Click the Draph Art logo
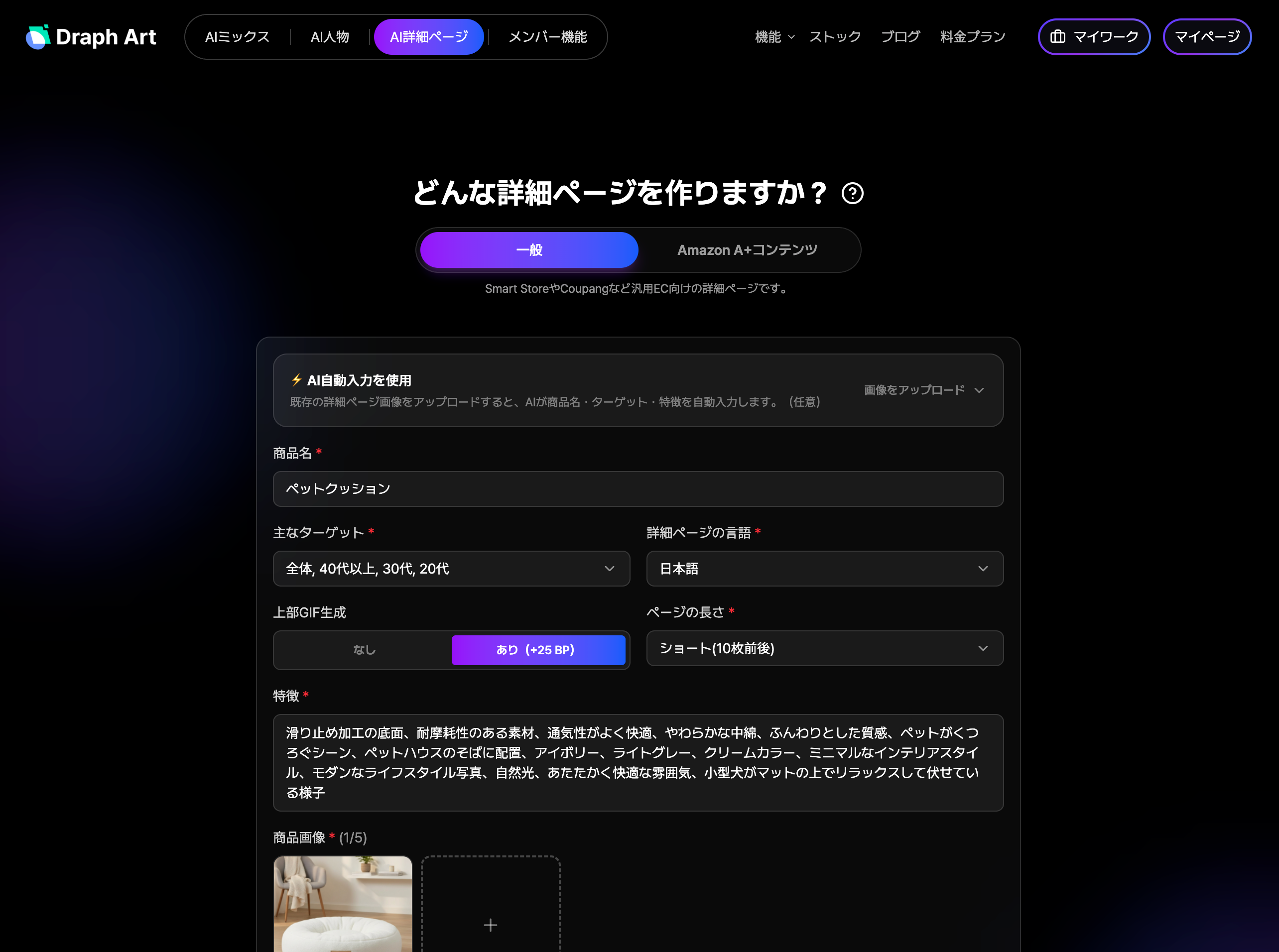This screenshot has width=1279, height=952. tap(91, 37)
